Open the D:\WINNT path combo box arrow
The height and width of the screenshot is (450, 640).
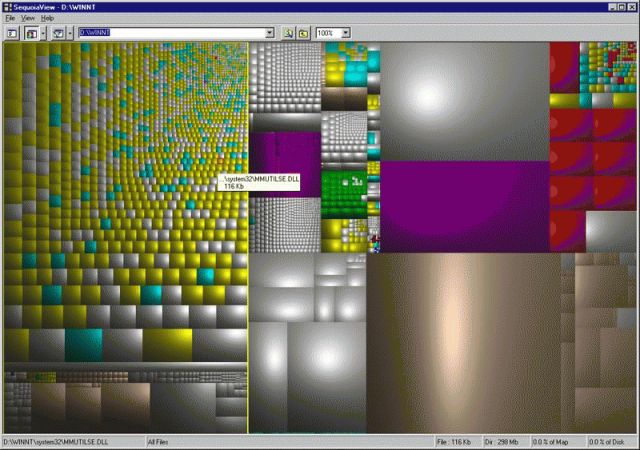(x=269, y=33)
